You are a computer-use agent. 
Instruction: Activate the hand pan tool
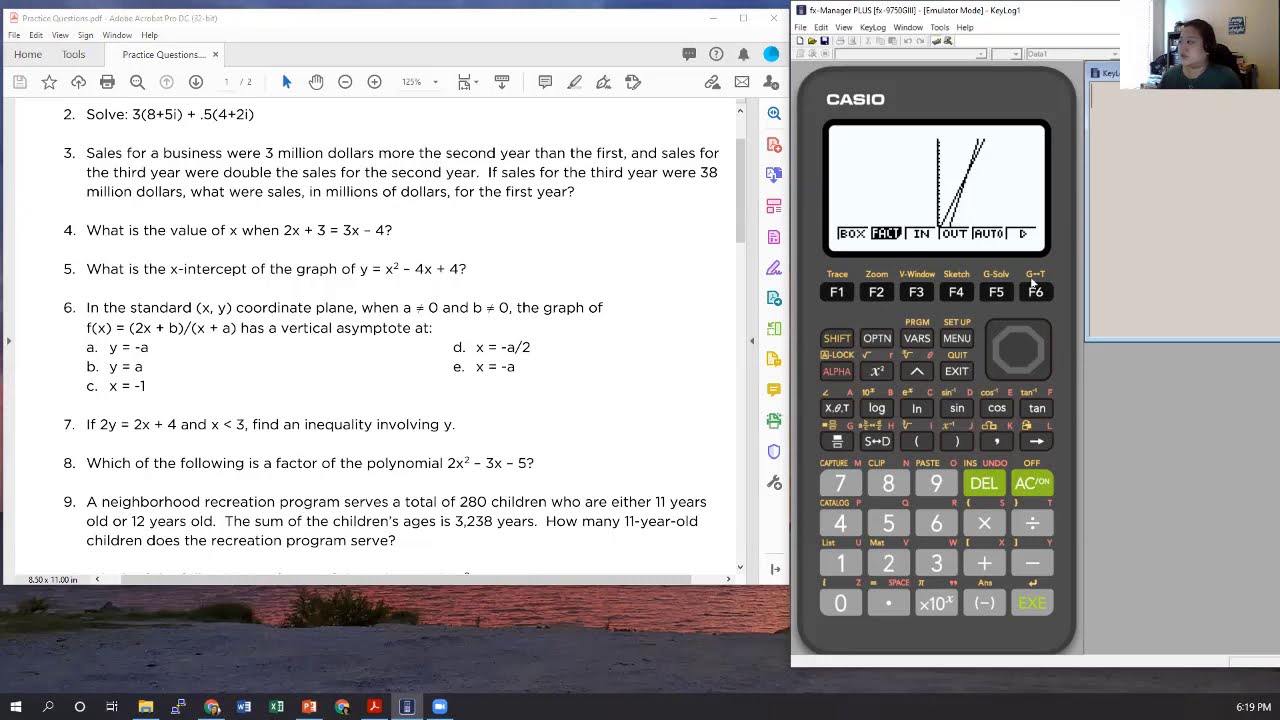pos(316,82)
